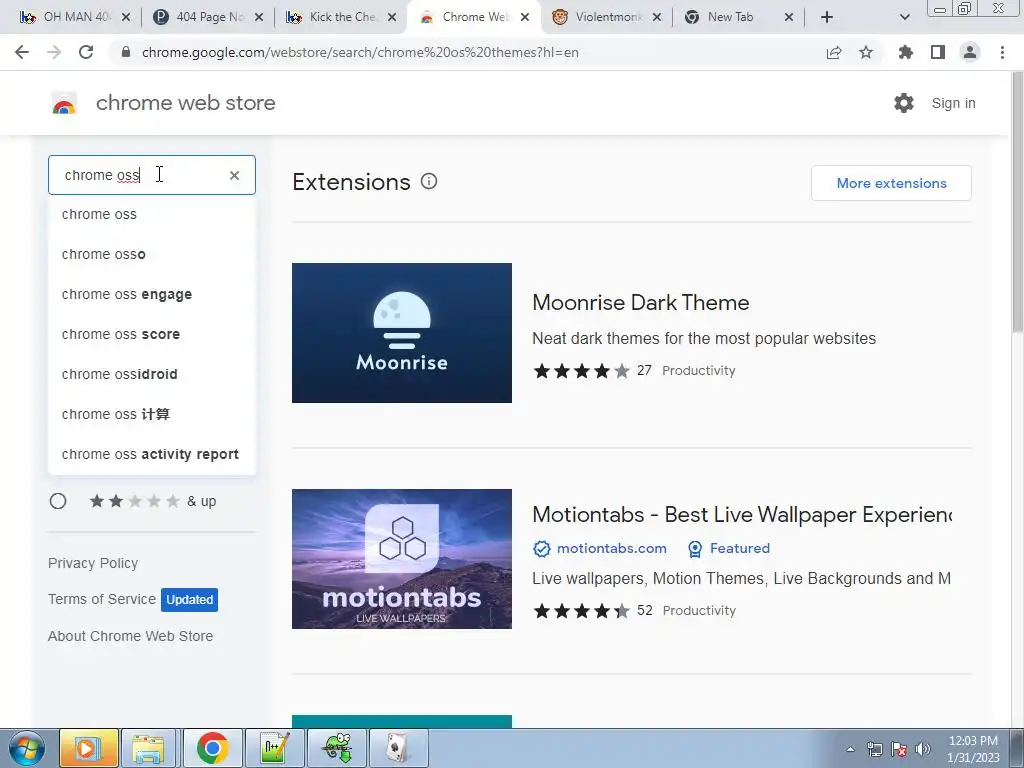
Task: Show hidden system tray icons
Action: click(850, 749)
